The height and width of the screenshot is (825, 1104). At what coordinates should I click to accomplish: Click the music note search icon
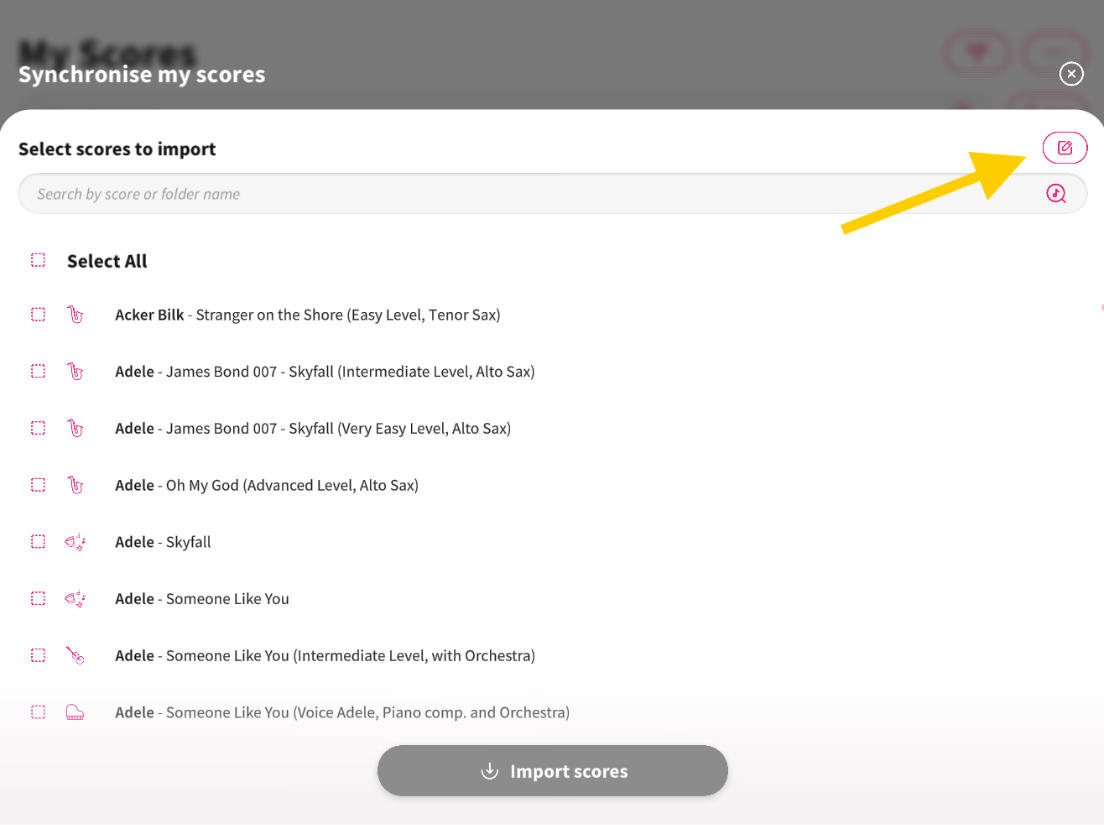tap(1056, 193)
